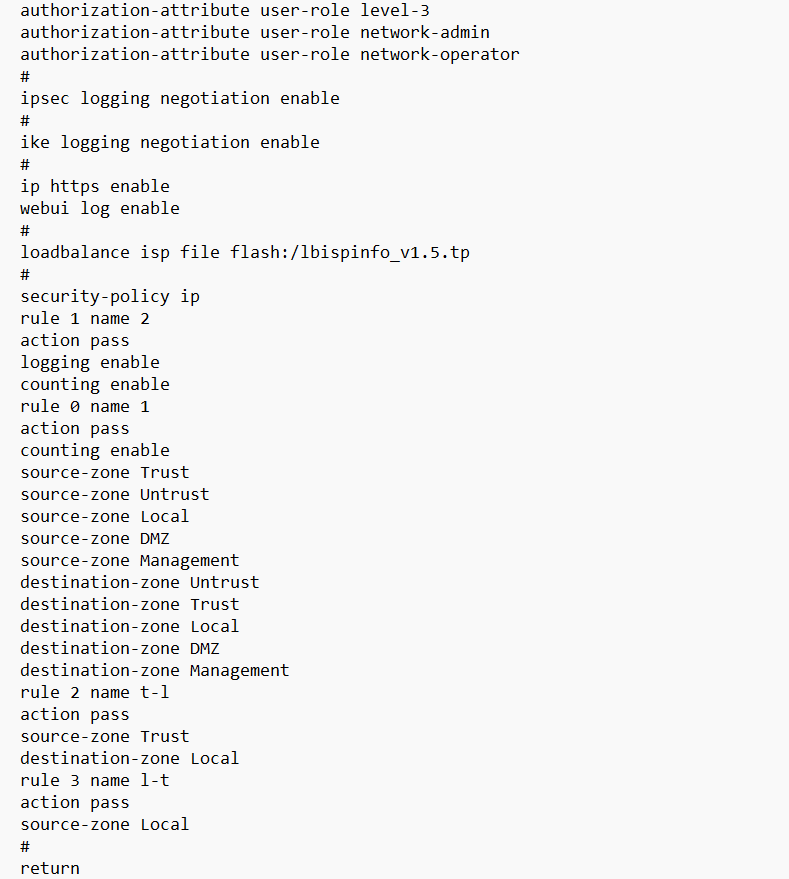Click the 'user-role network-operator' line
The image size is (789, 879).
[270, 55]
